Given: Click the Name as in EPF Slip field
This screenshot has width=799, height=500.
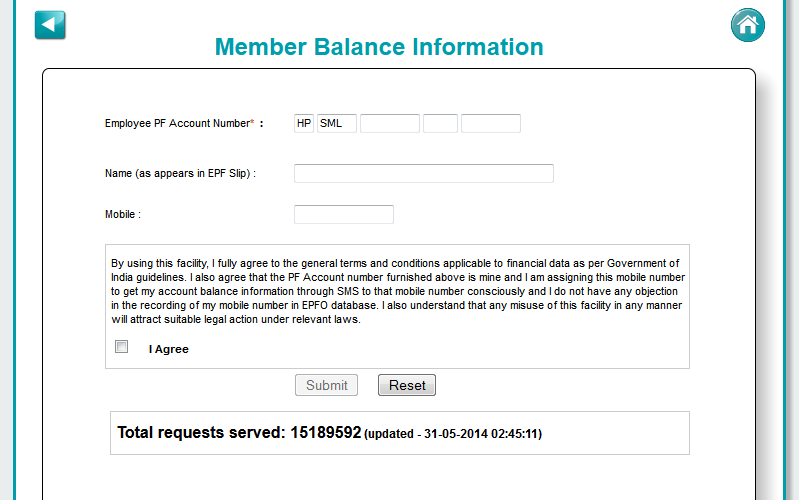Looking at the screenshot, I should tap(423, 174).
